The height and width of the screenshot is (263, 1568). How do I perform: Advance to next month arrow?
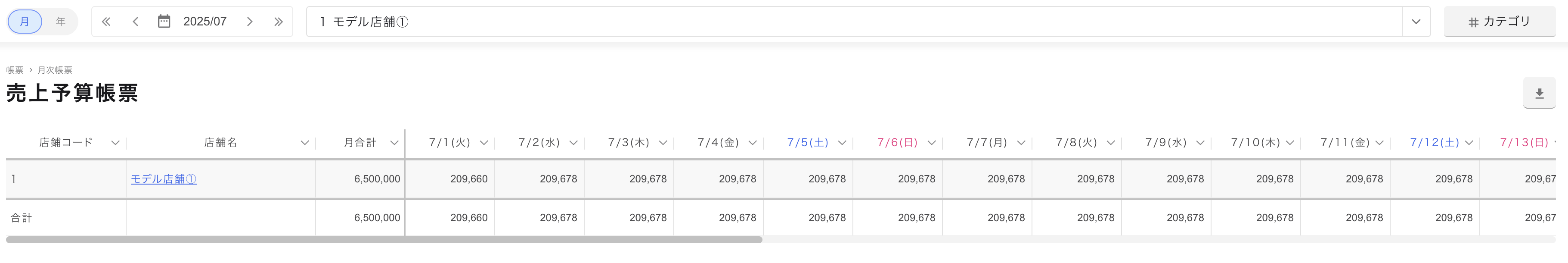point(250,22)
